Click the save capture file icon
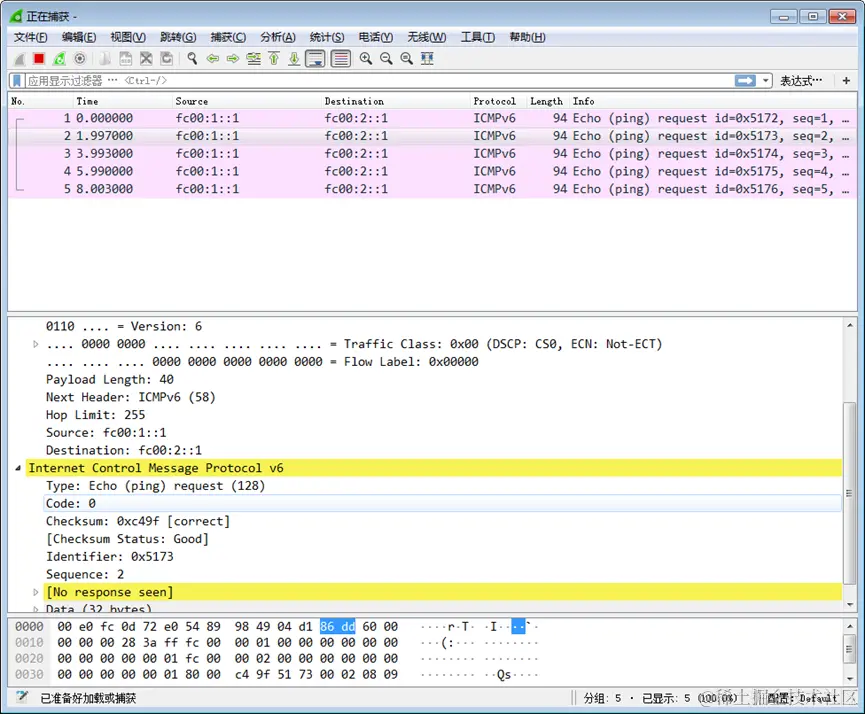The image size is (865, 714). pos(126,58)
